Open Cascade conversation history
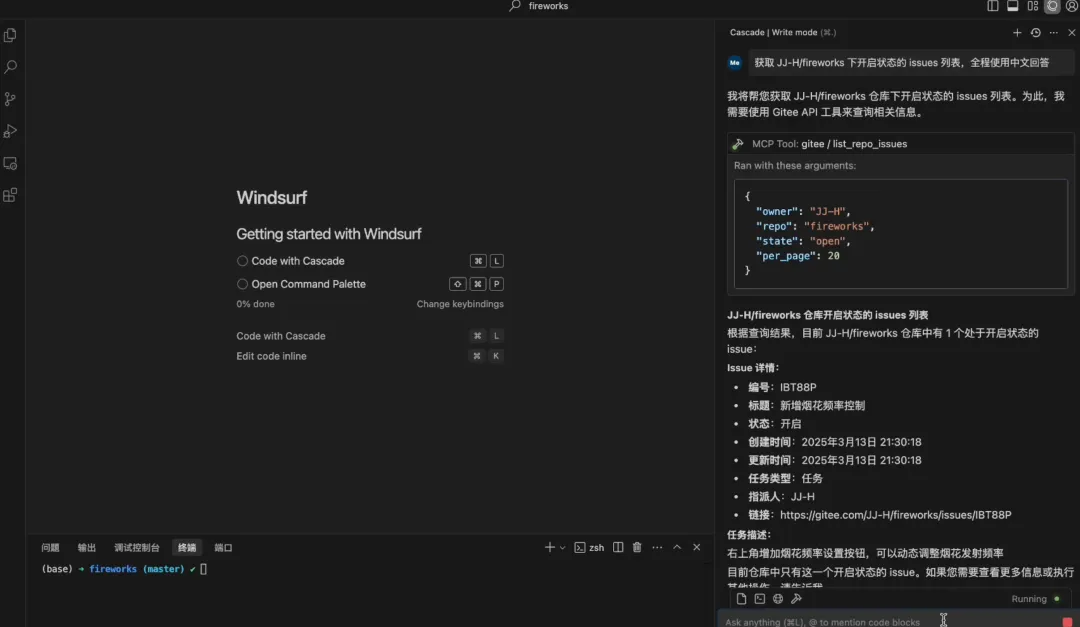 pyautogui.click(x=1035, y=32)
